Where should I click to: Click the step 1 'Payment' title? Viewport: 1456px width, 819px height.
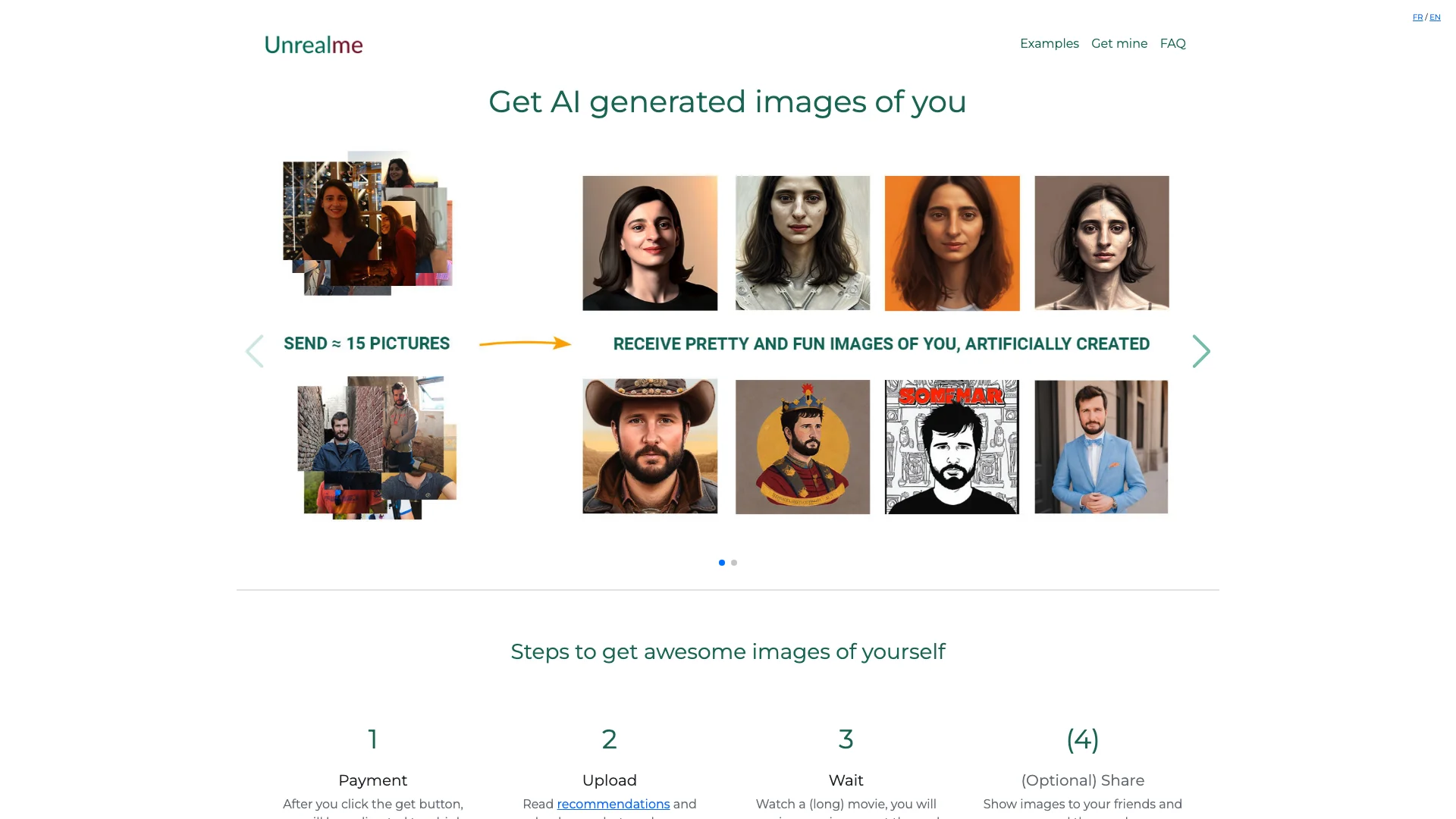[x=372, y=780]
